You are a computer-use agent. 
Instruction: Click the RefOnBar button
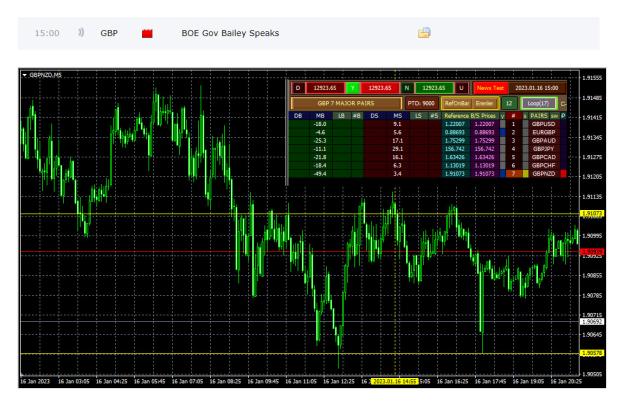(x=456, y=103)
